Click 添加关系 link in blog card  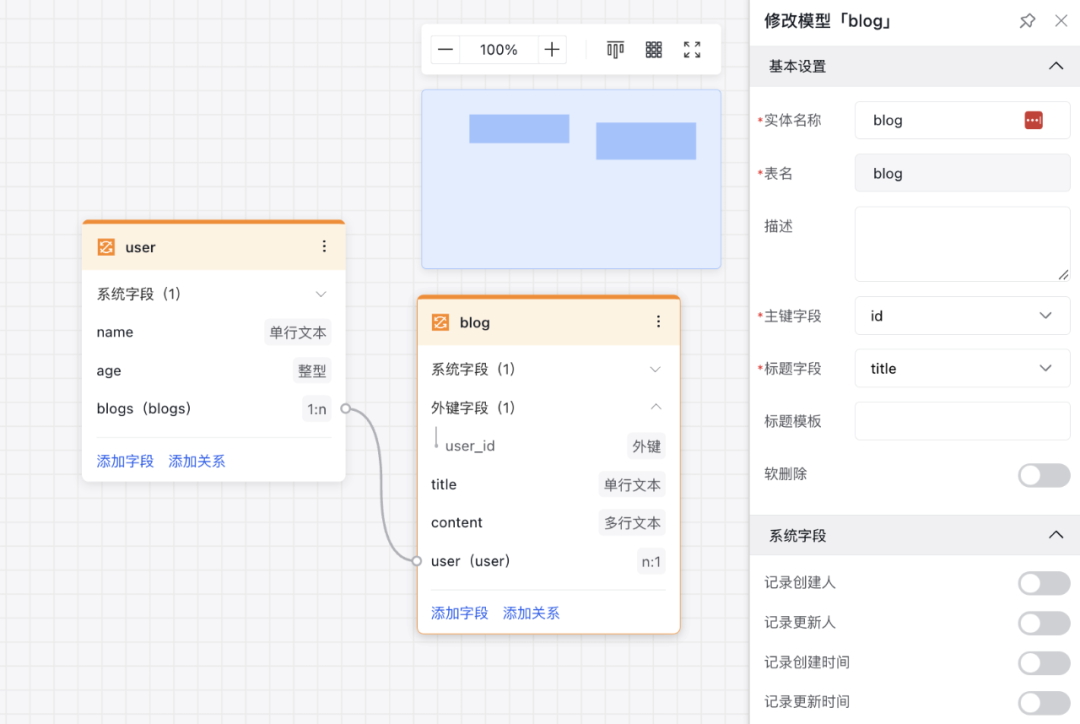click(x=531, y=613)
